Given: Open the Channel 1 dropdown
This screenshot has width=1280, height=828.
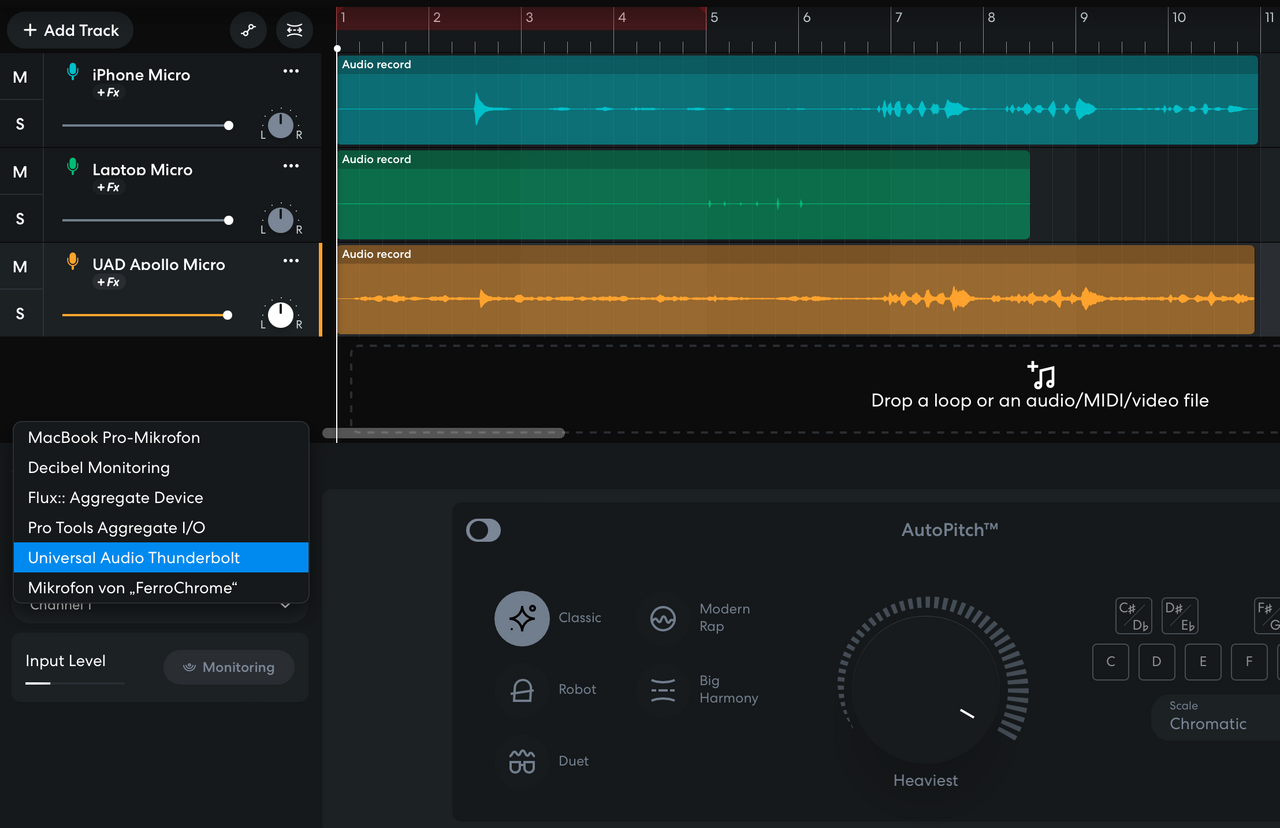Looking at the screenshot, I should [160, 606].
